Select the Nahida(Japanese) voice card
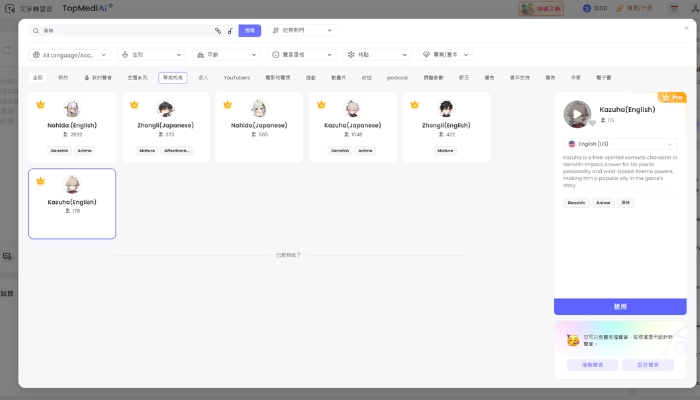Image resolution: width=700 pixels, height=400 pixels. pos(259,127)
